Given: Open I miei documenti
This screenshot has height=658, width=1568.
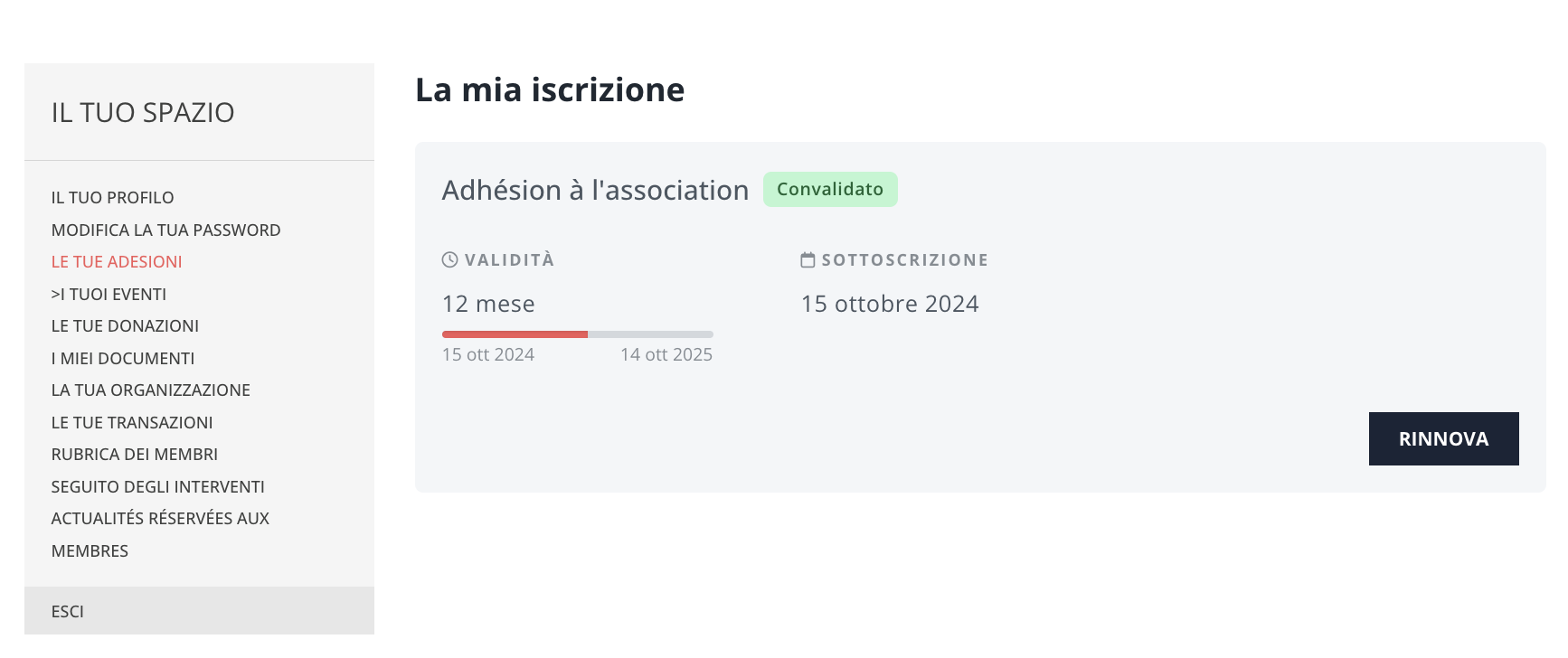Looking at the screenshot, I should [123, 359].
